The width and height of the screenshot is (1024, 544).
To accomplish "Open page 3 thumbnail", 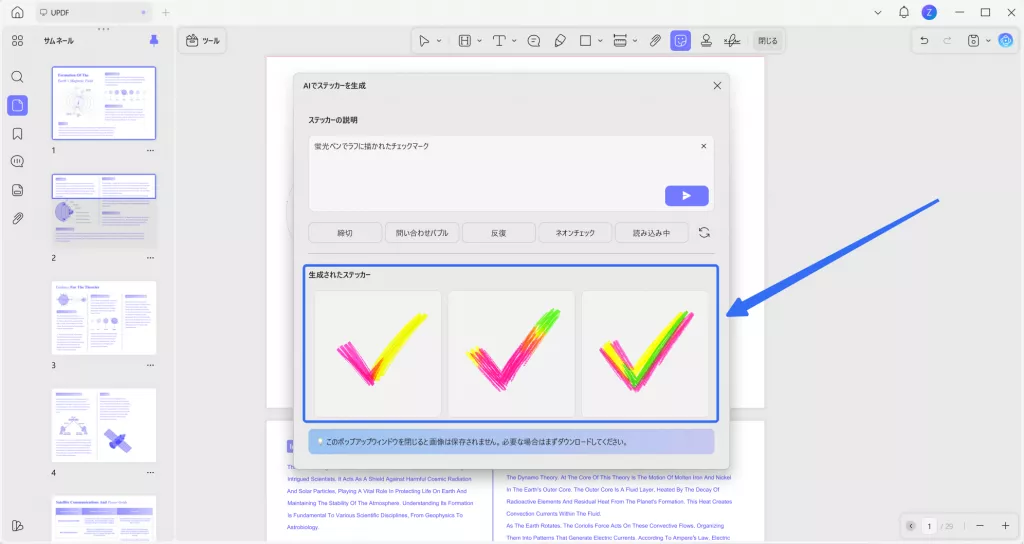I will (x=104, y=317).
